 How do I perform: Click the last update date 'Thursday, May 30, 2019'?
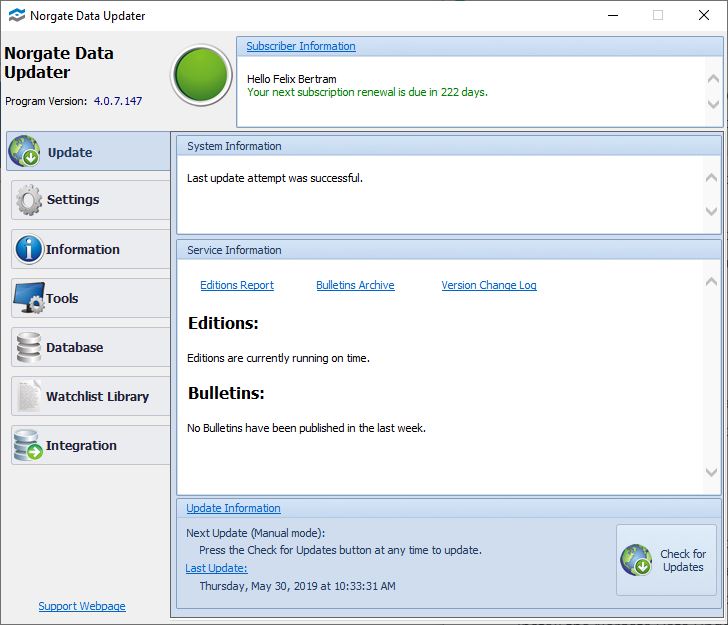point(298,586)
